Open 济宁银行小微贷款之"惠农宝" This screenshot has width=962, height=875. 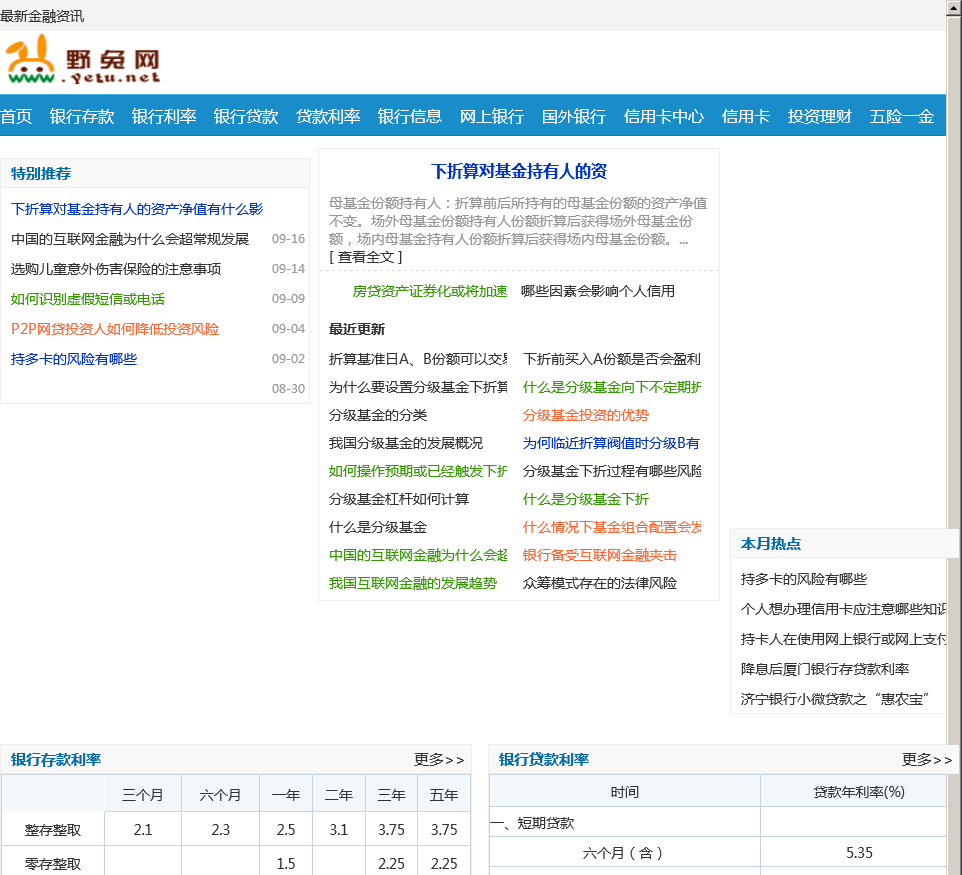835,700
